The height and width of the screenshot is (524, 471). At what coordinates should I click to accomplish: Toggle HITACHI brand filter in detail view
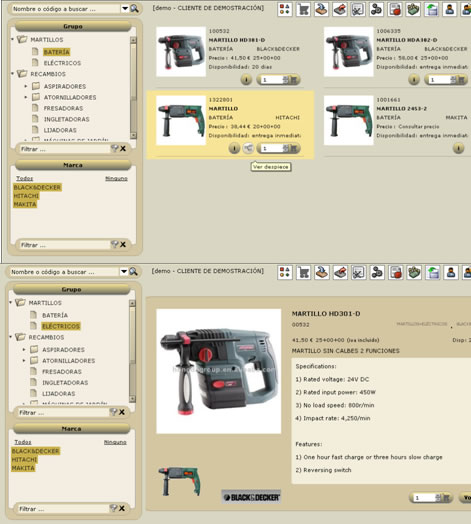tap(24, 460)
